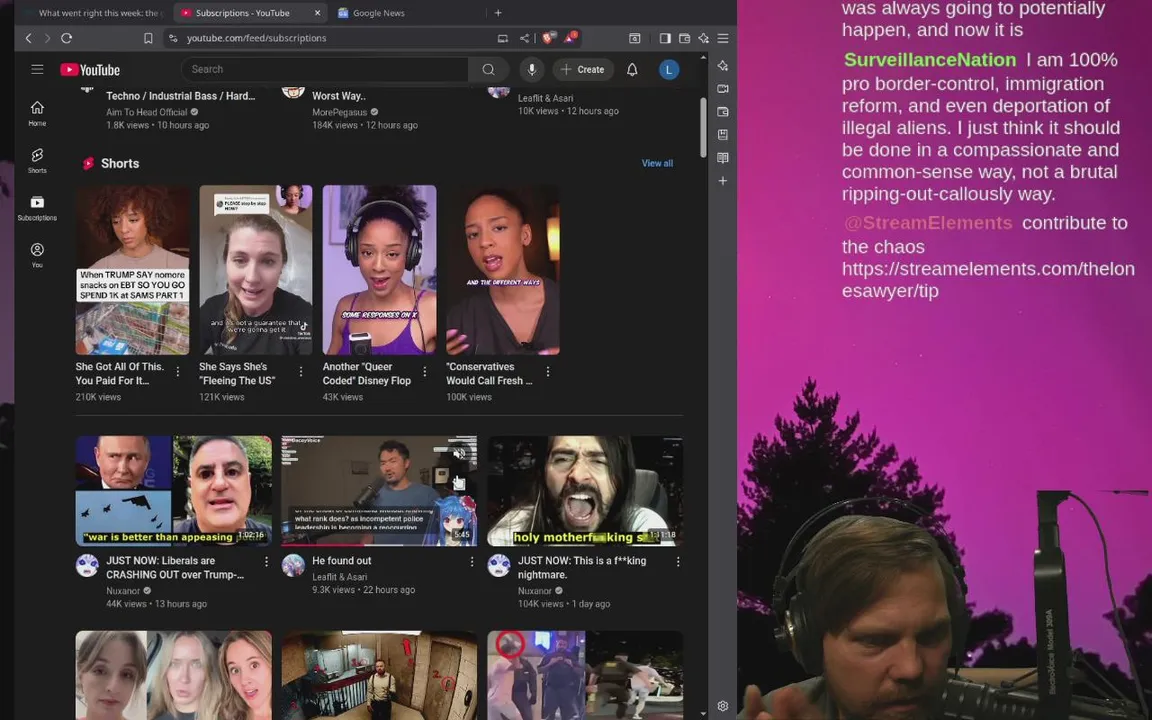Open the war is better than appeasing thumbnail
Viewport: 1152px width, 720px height.
173,491
